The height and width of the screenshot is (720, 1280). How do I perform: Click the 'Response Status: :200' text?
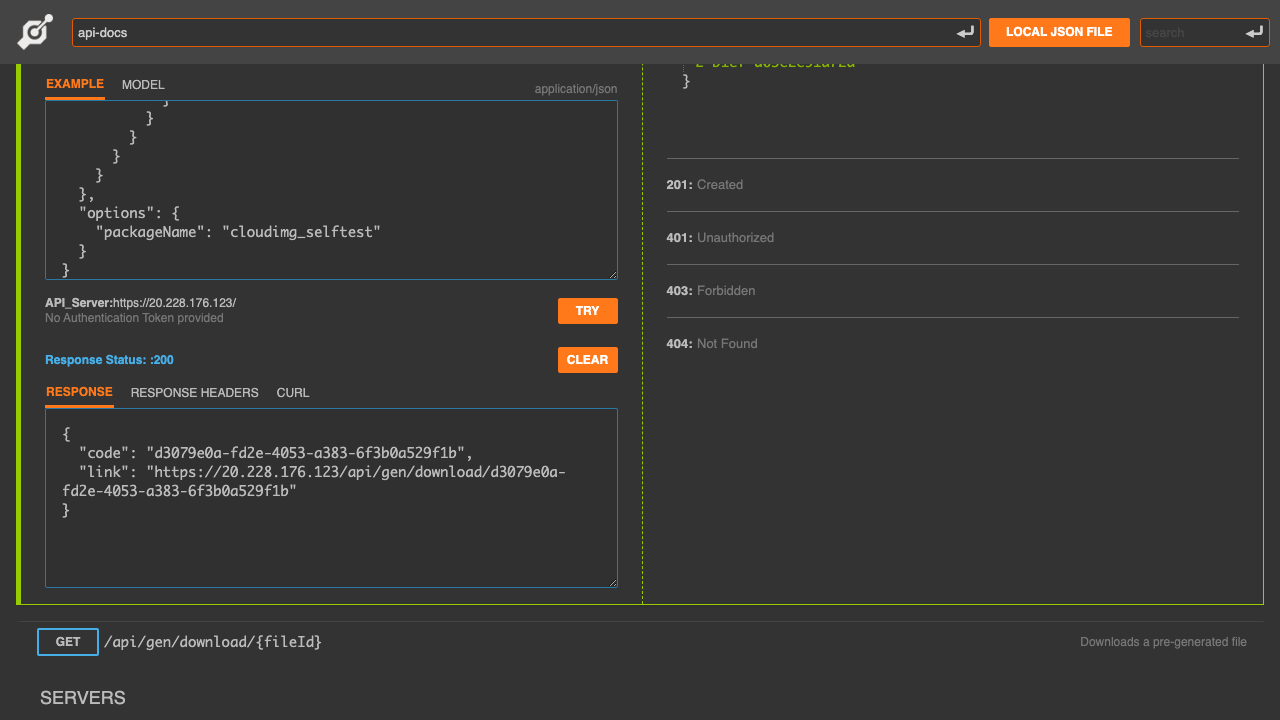pos(109,360)
